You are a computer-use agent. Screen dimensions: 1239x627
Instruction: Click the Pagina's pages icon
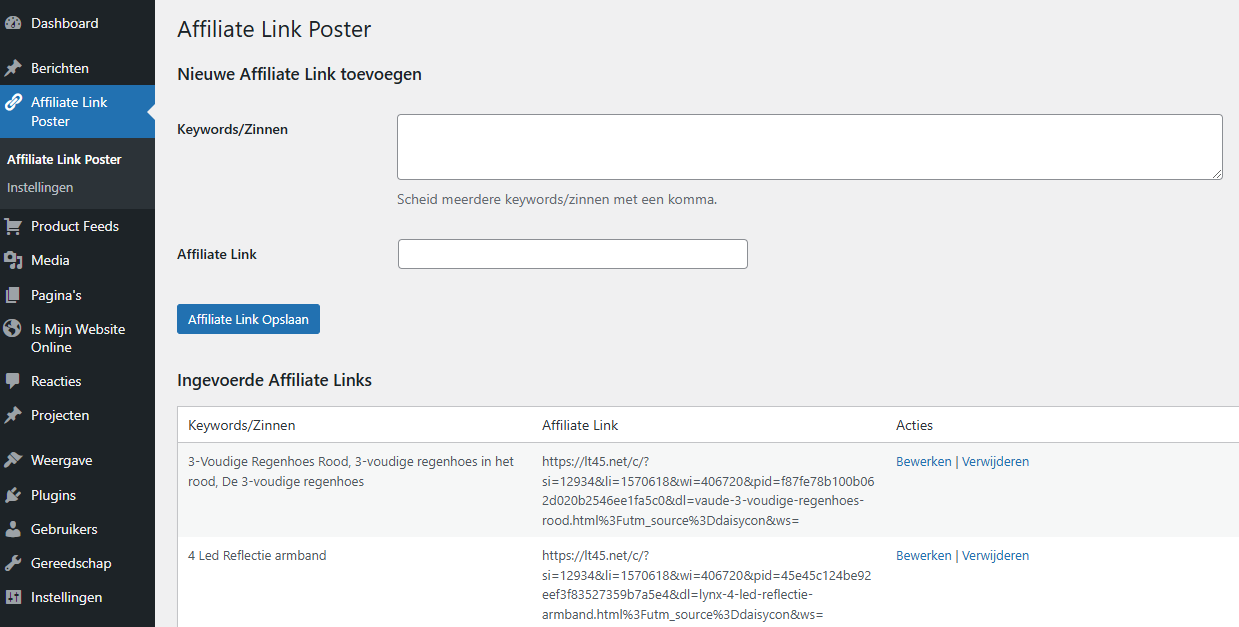coord(13,295)
